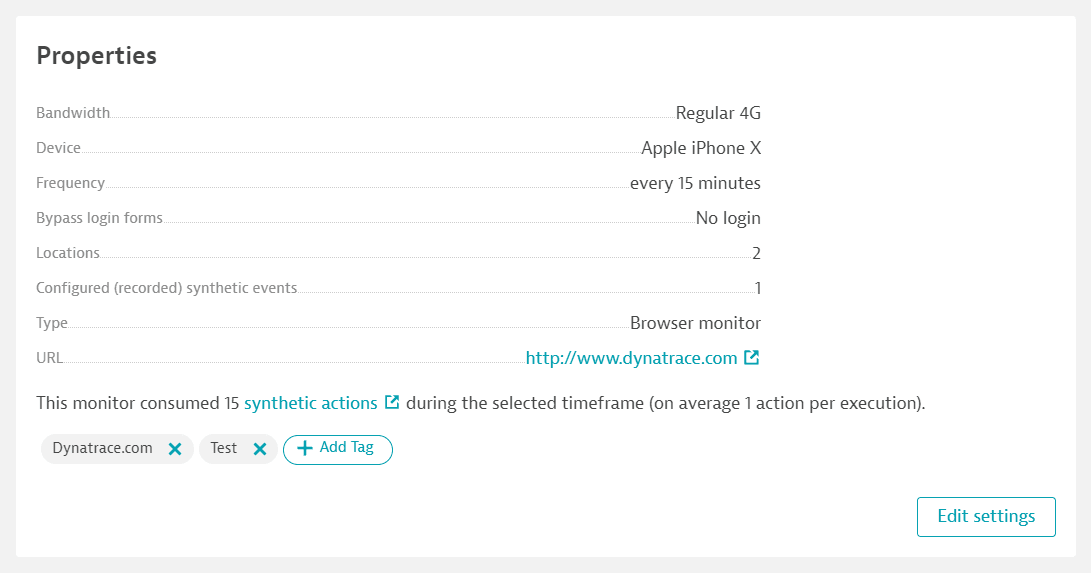The width and height of the screenshot is (1091, 573).
Task: Follow the synthetic actions link
Action: (x=310, y=403)
